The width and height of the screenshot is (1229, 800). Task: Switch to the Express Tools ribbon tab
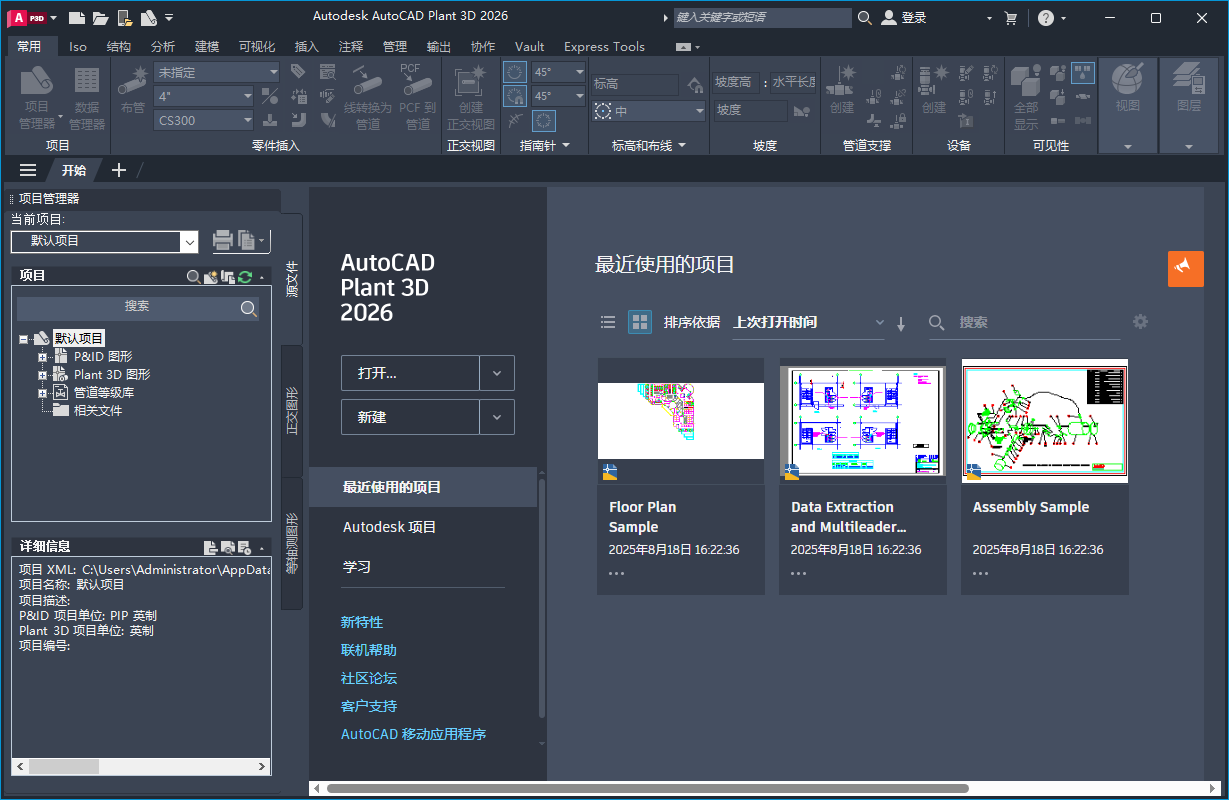coord(603,46)
